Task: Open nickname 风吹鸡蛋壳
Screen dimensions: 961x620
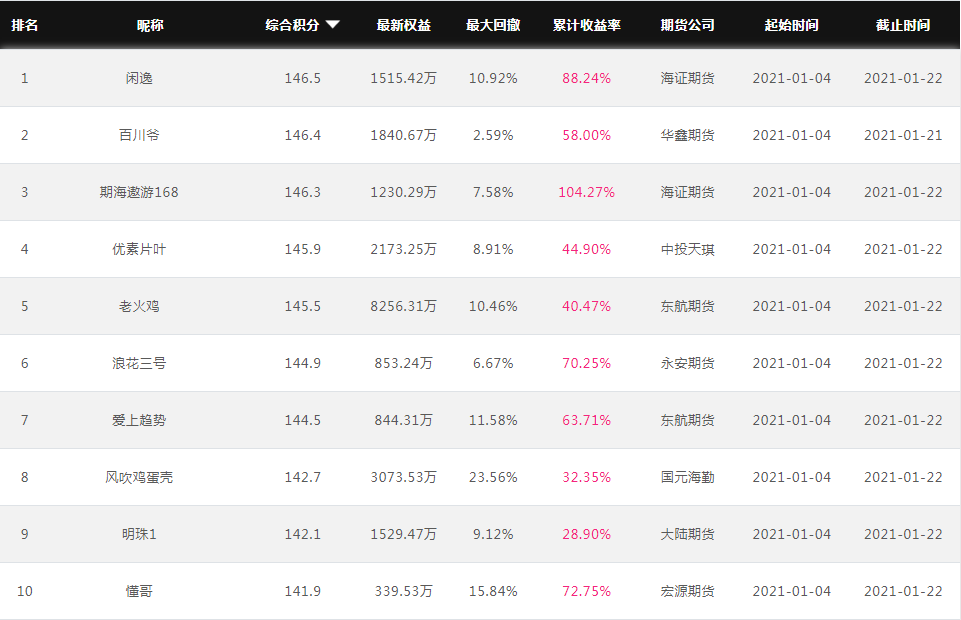Action: [139, 477]
